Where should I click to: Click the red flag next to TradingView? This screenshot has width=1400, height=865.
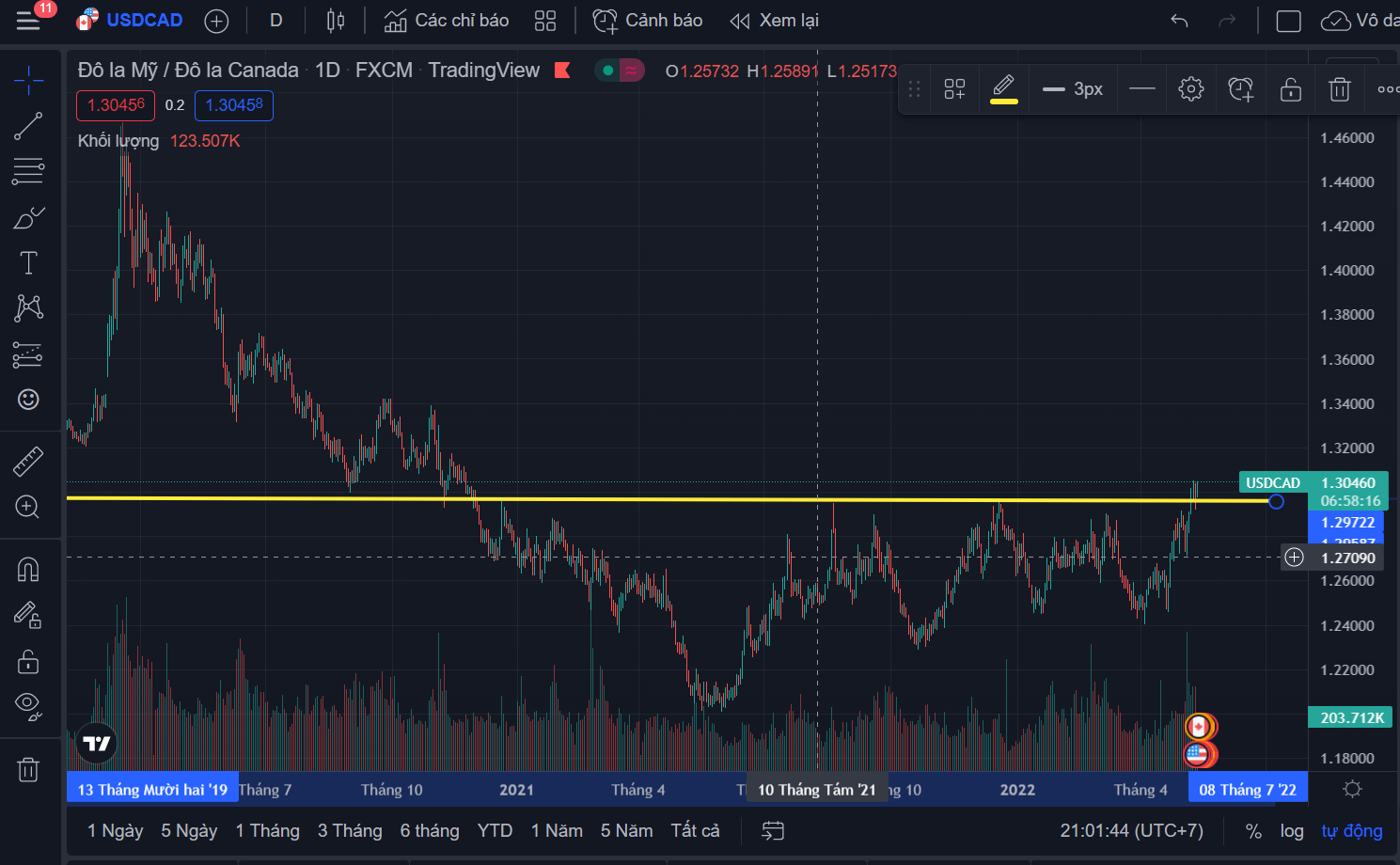pos(562,70)
